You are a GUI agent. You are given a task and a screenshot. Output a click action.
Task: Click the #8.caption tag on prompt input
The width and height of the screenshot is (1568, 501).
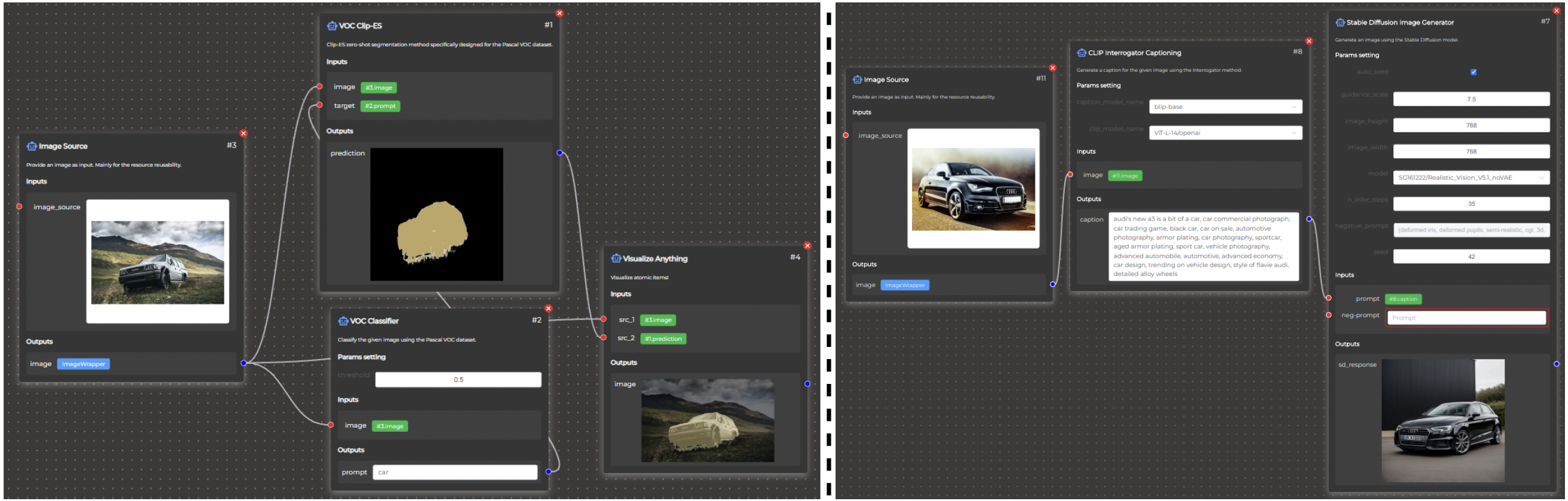[1403, 299]
